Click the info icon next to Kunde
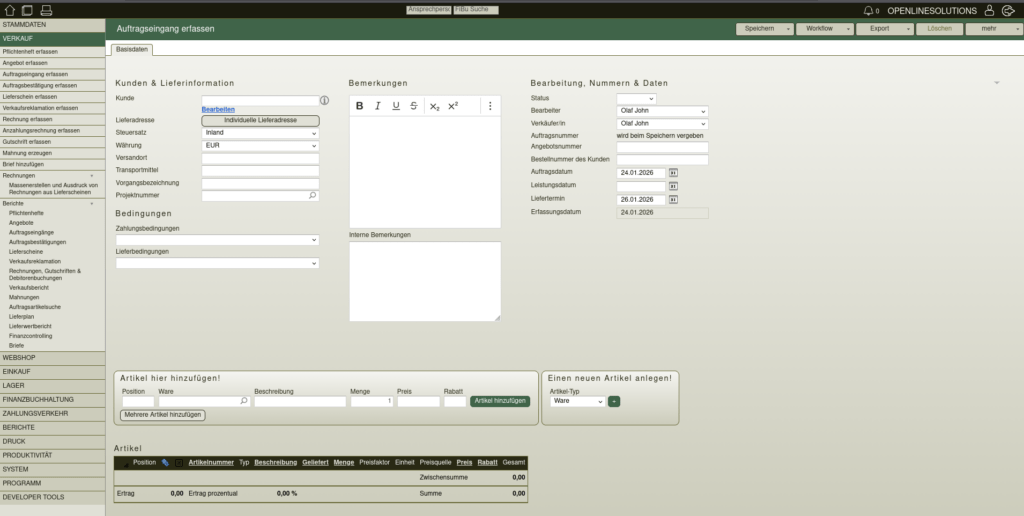1024x516 pixels. point(324,100)
